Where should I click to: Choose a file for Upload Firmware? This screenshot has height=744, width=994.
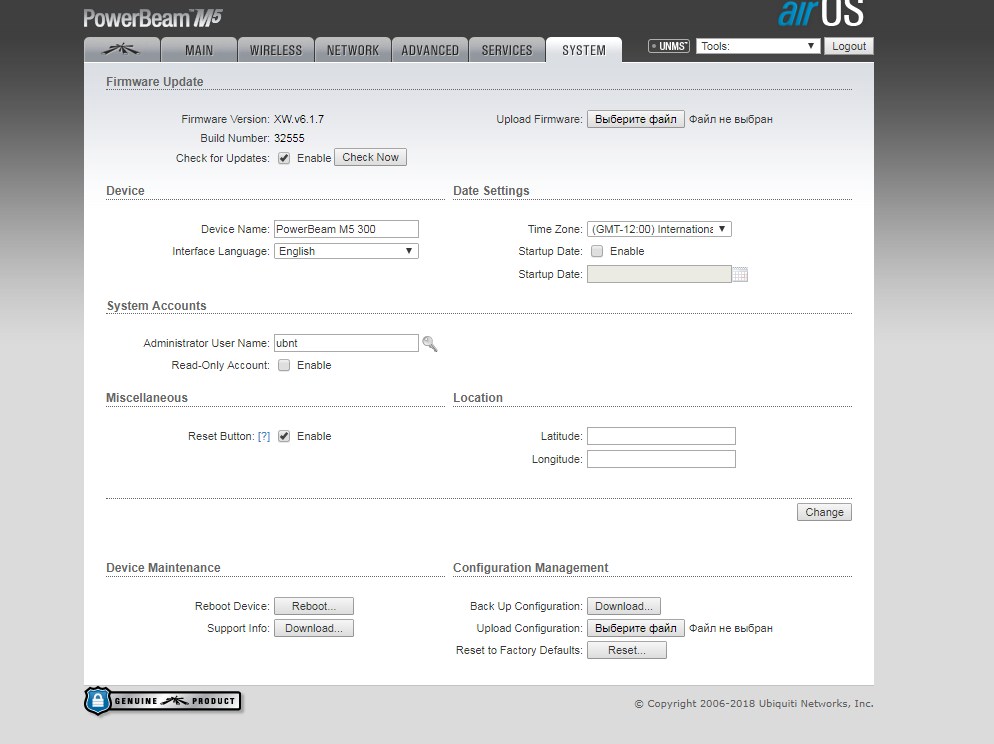pos(636,119)
